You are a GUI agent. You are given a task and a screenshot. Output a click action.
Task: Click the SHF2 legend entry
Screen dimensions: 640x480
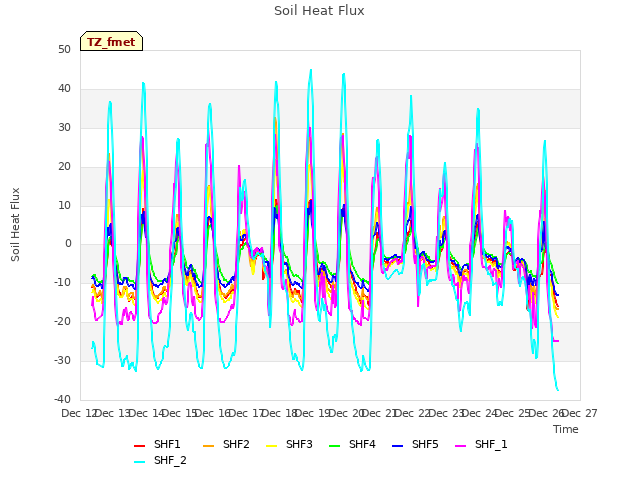pos(226,444)
